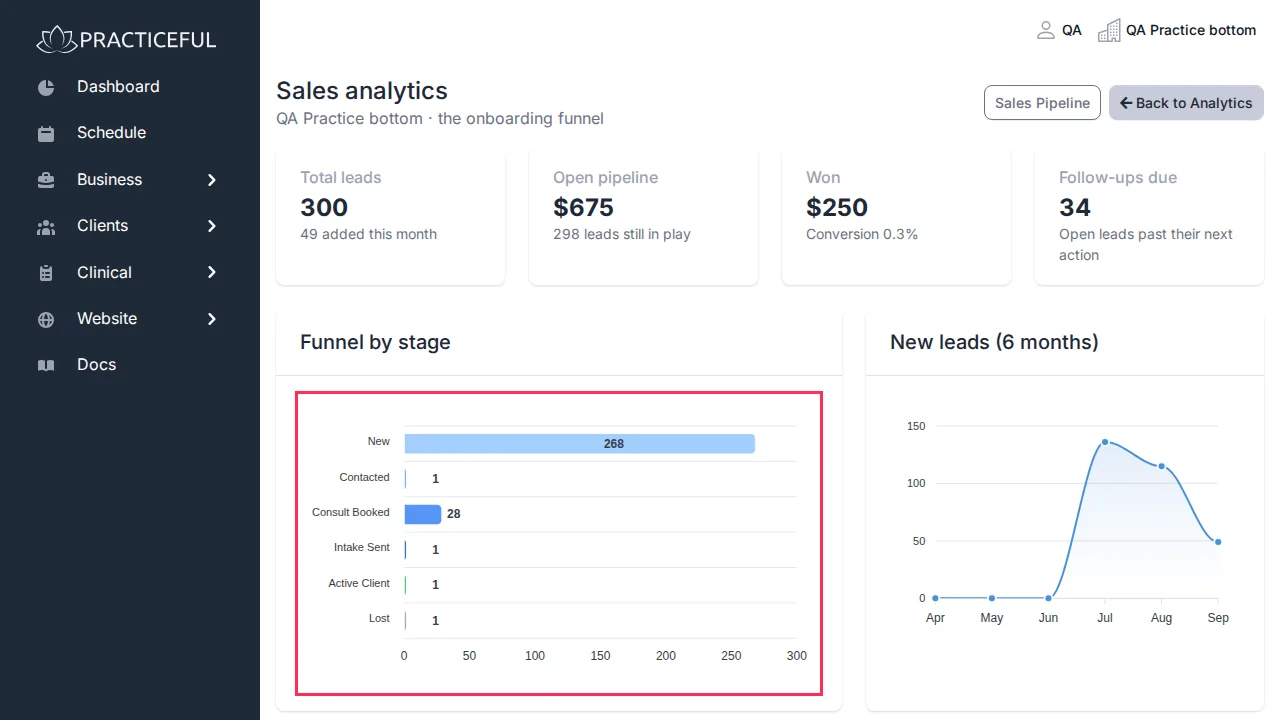Click the Sales analytics page heading
The height and width of the screenshot is (720, 1280).
click(x=362, y=90)
